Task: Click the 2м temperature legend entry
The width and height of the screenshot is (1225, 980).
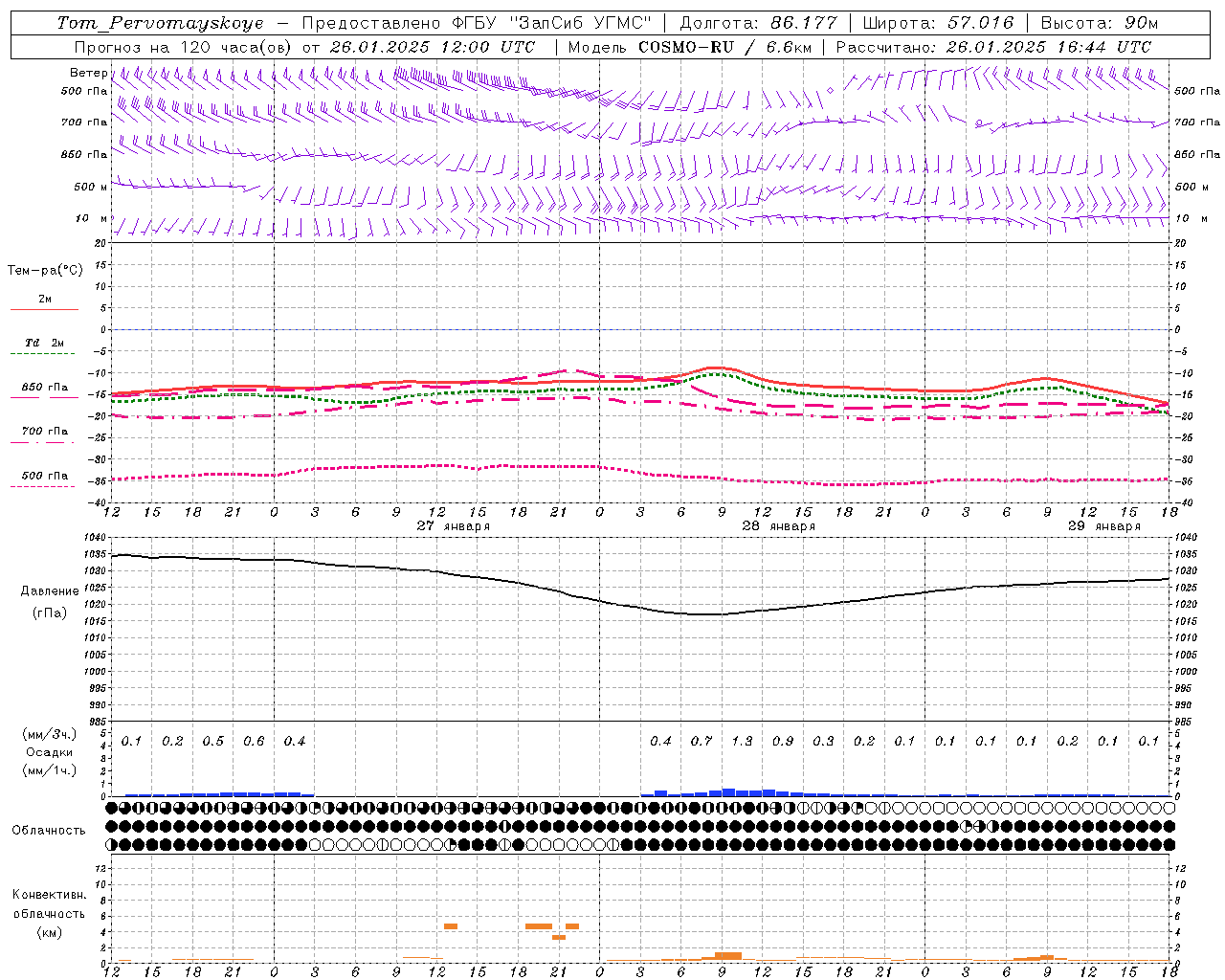Action: [x=45, y=300]
